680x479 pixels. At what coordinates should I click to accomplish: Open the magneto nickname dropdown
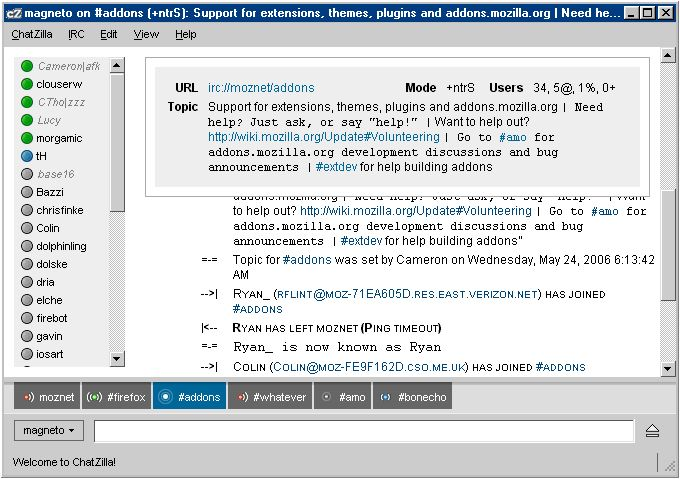click(x=49, y=430)
